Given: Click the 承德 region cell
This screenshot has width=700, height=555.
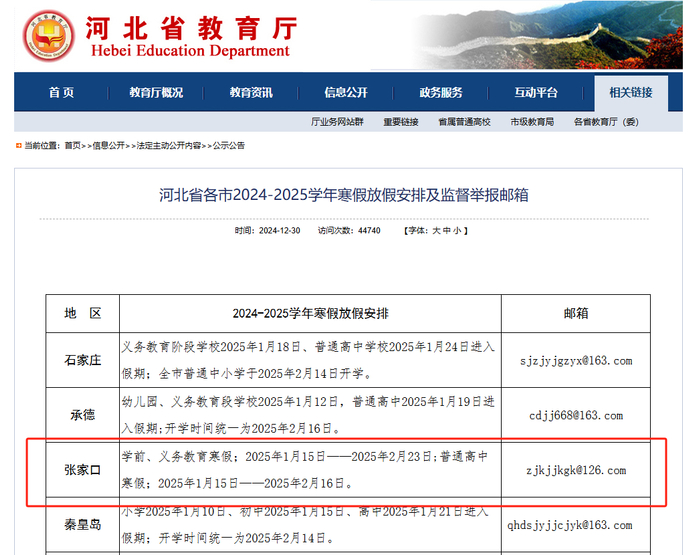Looking at the screenshot, I should tap(83, 415).
